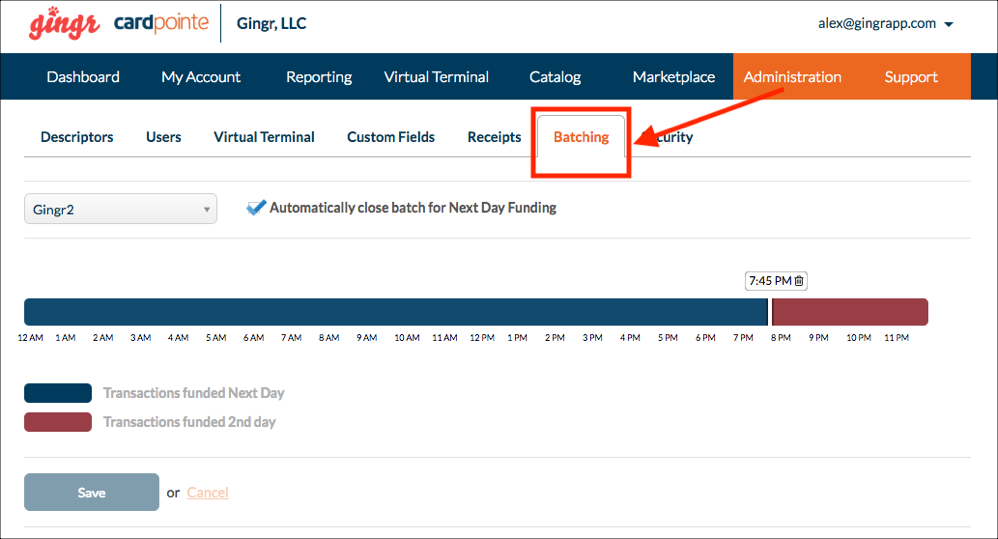Click the 8 PM timeline label

pyautogui.click(x=780, y=338)
